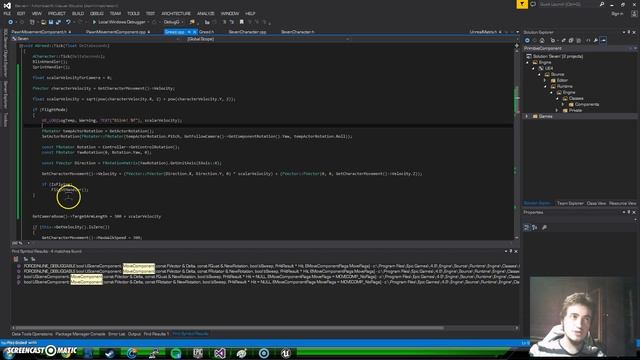Expand the Private folder
The width and height of the screenshot is (640, 360).
coord(557,110)
